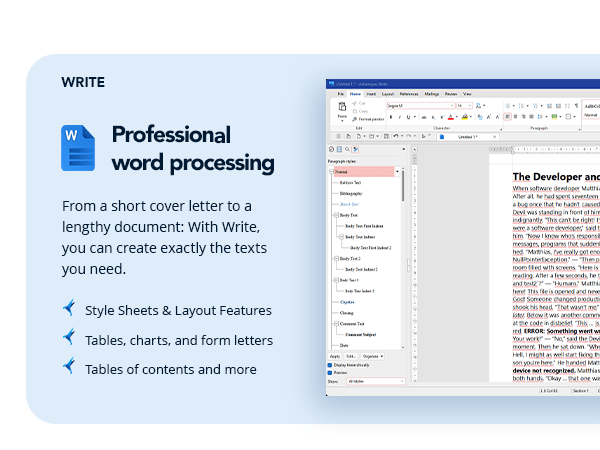Click the yellow text highlight icon
The width and height of the screenshot is (600, 450).
(x=465, y=117)
